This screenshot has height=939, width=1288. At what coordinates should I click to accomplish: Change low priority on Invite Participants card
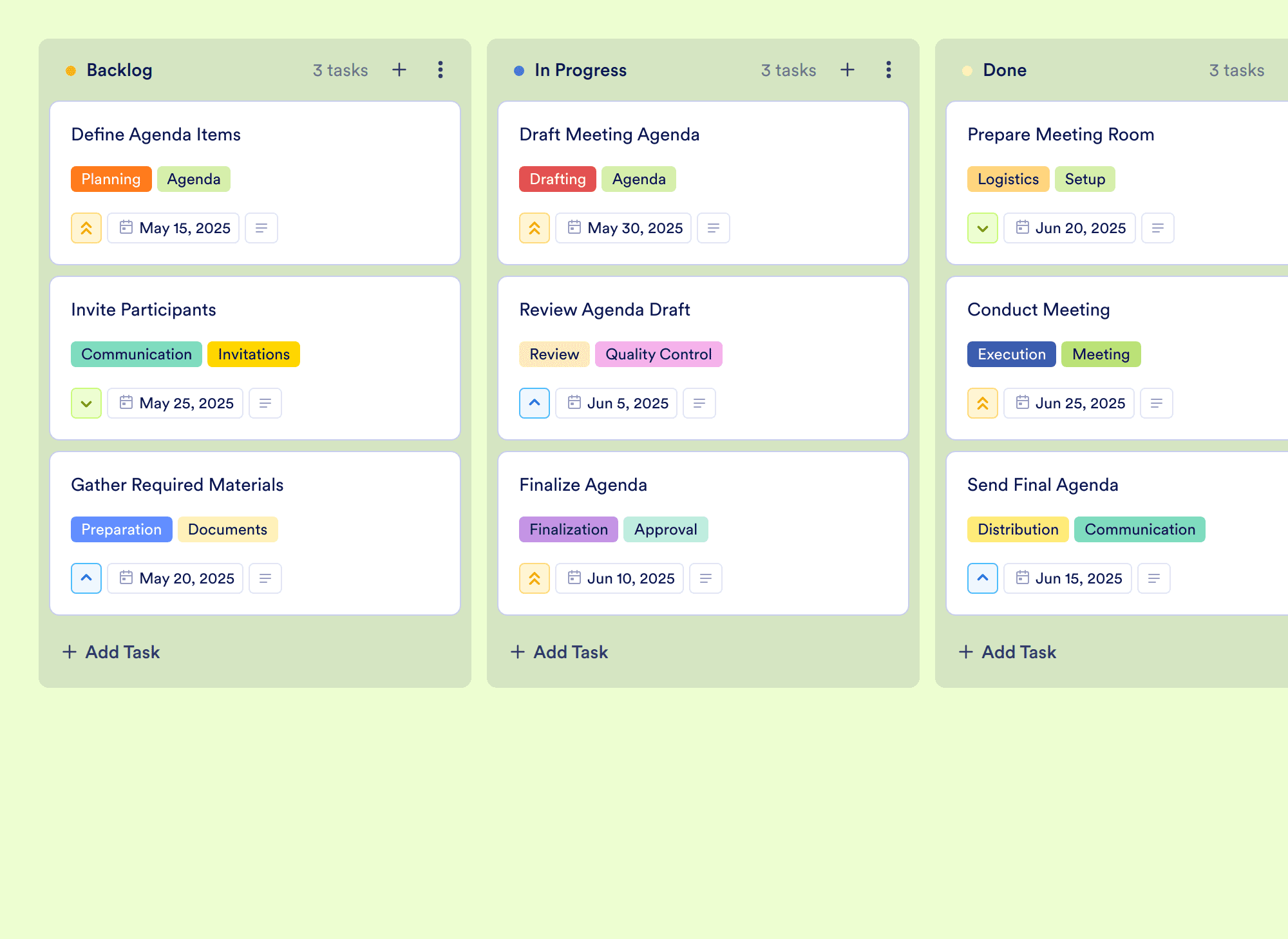tap(86, 403)
